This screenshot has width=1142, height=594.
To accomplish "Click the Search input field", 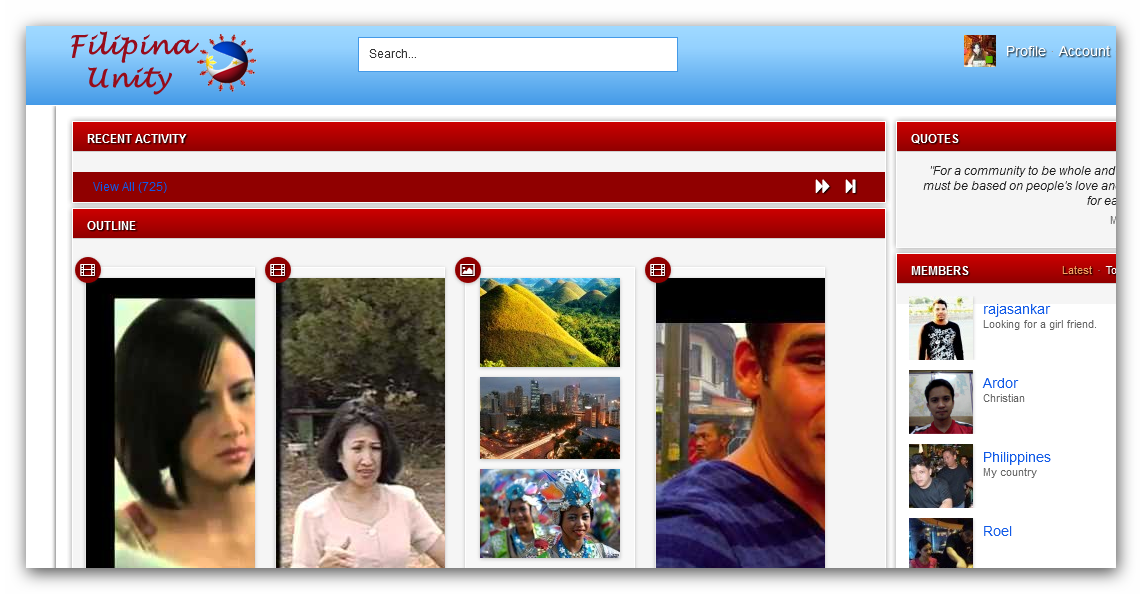I will pyautogui.click(x=517, y=54).
